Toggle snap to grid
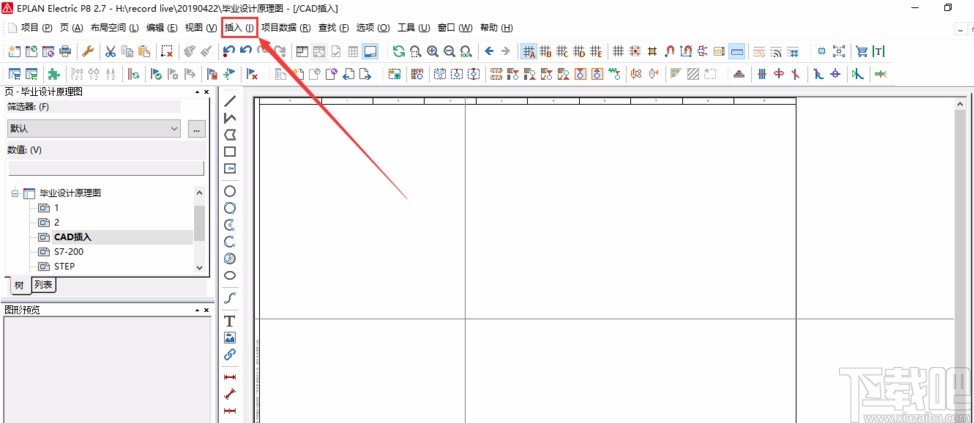Viewport: 974px width, 423px height. click(x=635, y=52)
